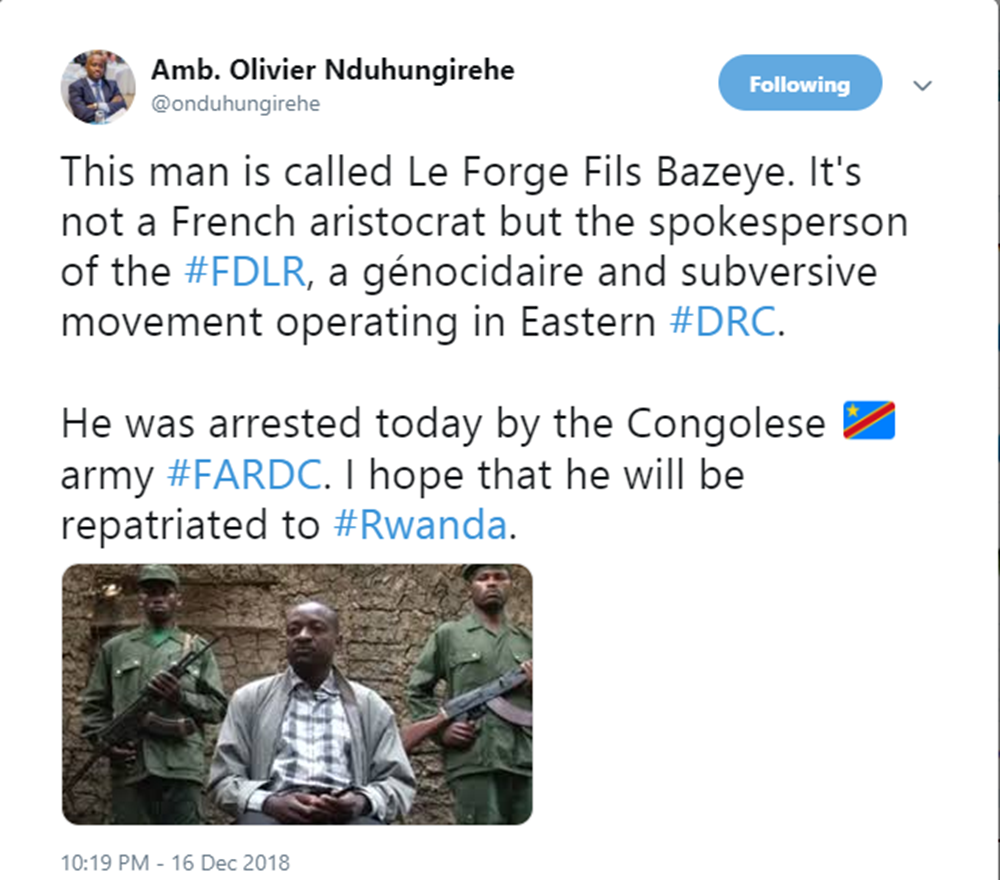Open Olivier Nduhungirehe's profile avatar
This screenshot has width=1000, height=880.
98,86
